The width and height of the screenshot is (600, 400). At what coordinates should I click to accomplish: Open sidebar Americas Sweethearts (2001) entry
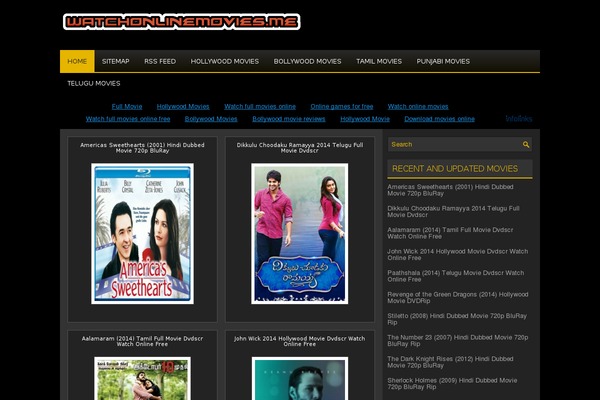(x=450, y=190)
